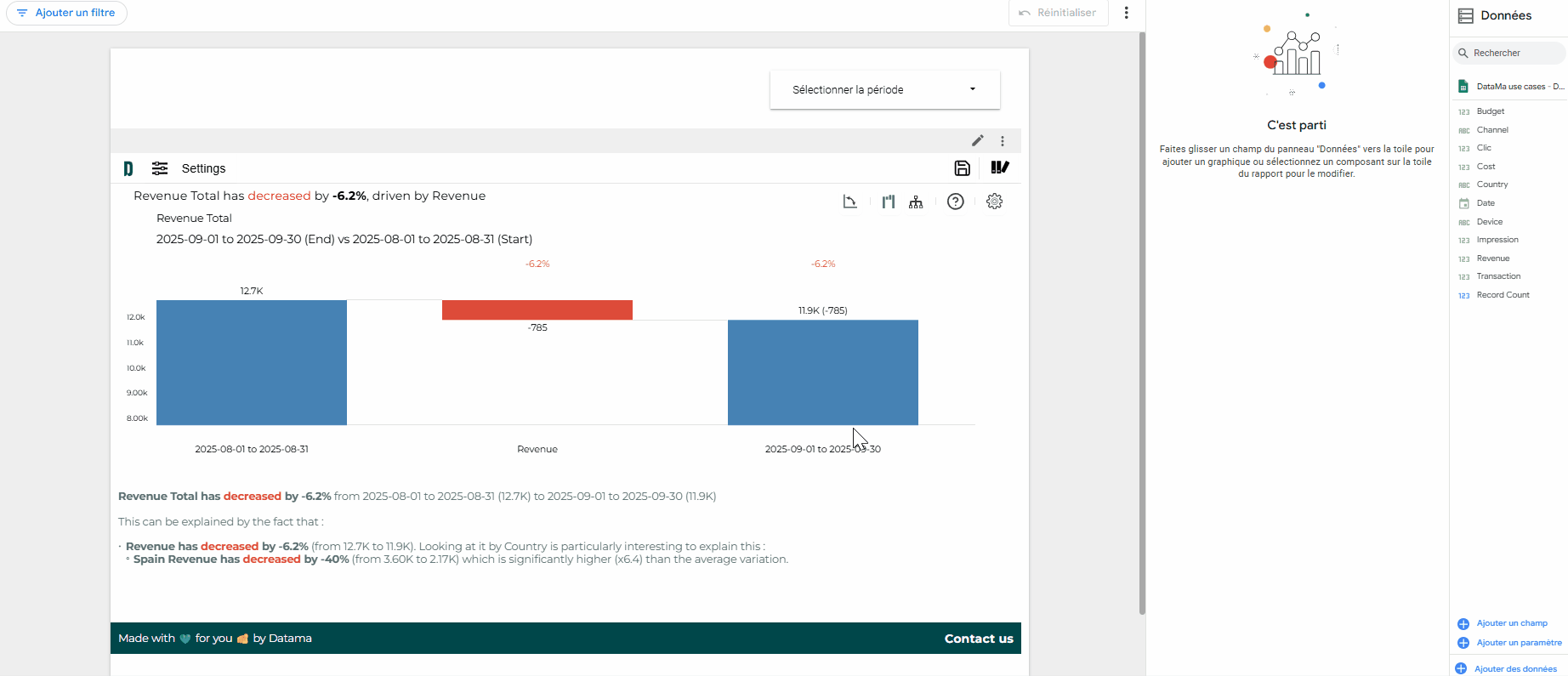Select the Clic field
The image size is (1568, 676).
tap(1484, 148)
